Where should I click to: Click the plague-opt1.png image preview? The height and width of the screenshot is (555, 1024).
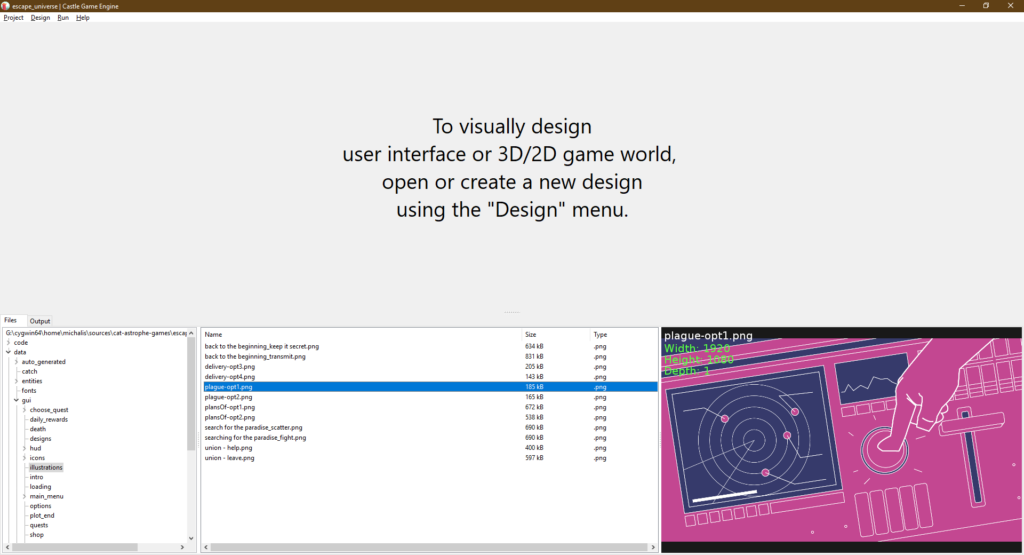tap(841, 440)
